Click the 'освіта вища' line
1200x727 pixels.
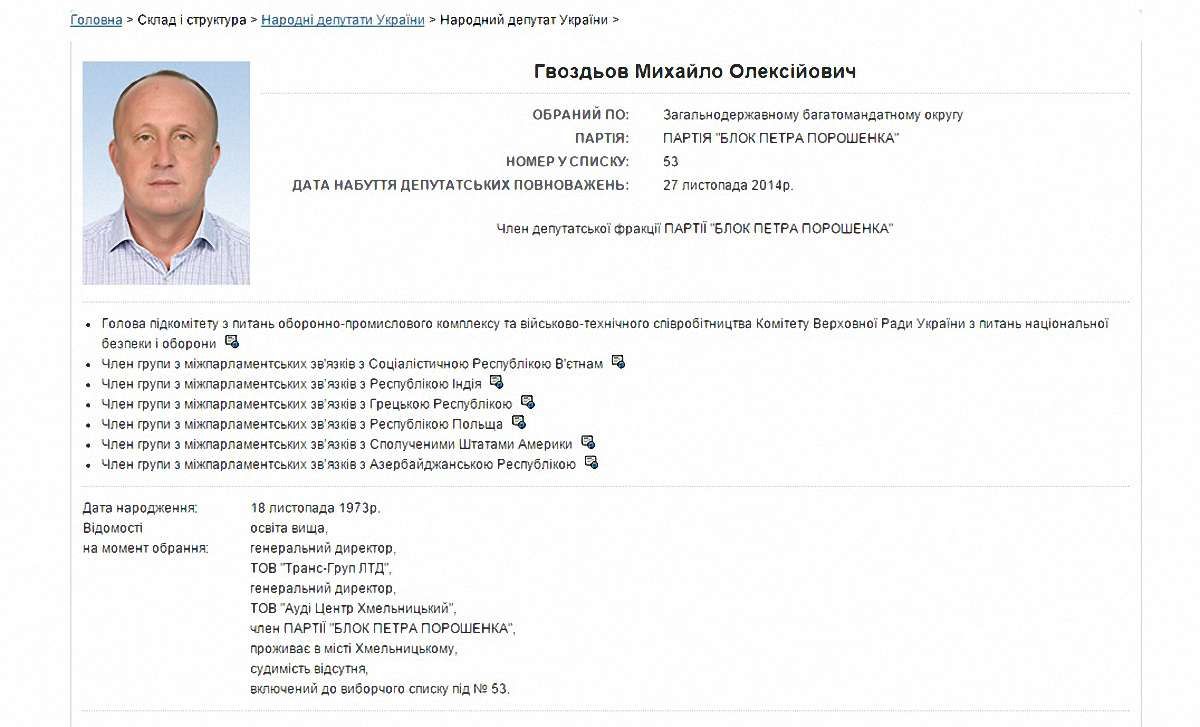[289, 528]
